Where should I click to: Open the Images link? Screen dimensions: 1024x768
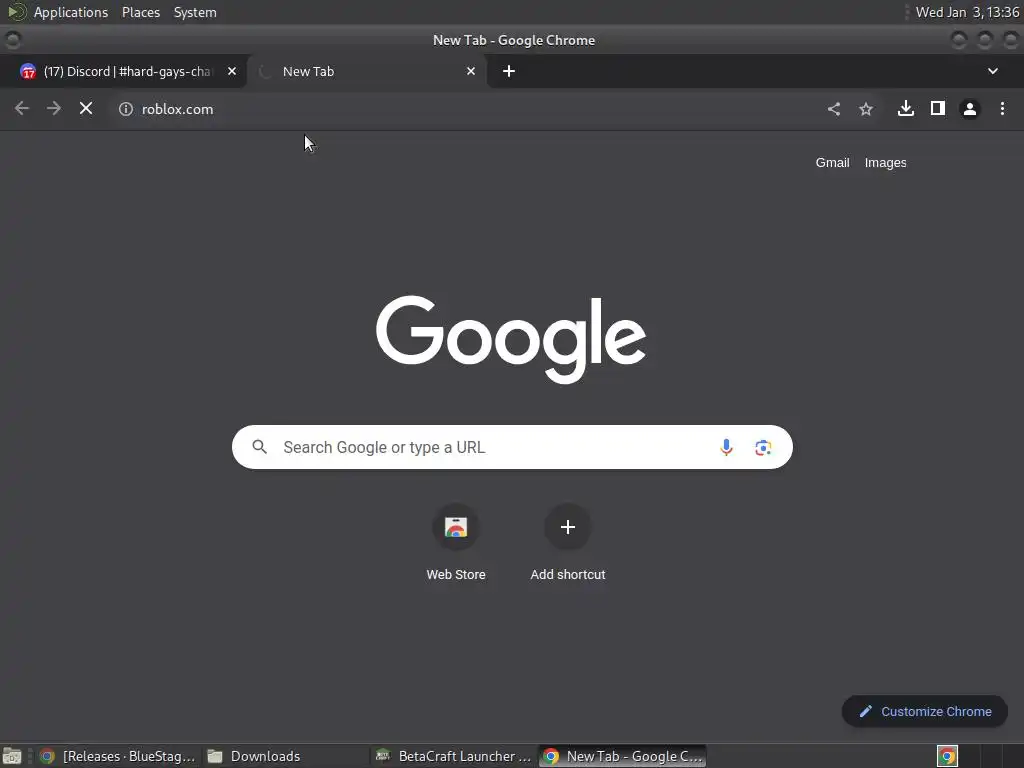(x=885, y=163)
